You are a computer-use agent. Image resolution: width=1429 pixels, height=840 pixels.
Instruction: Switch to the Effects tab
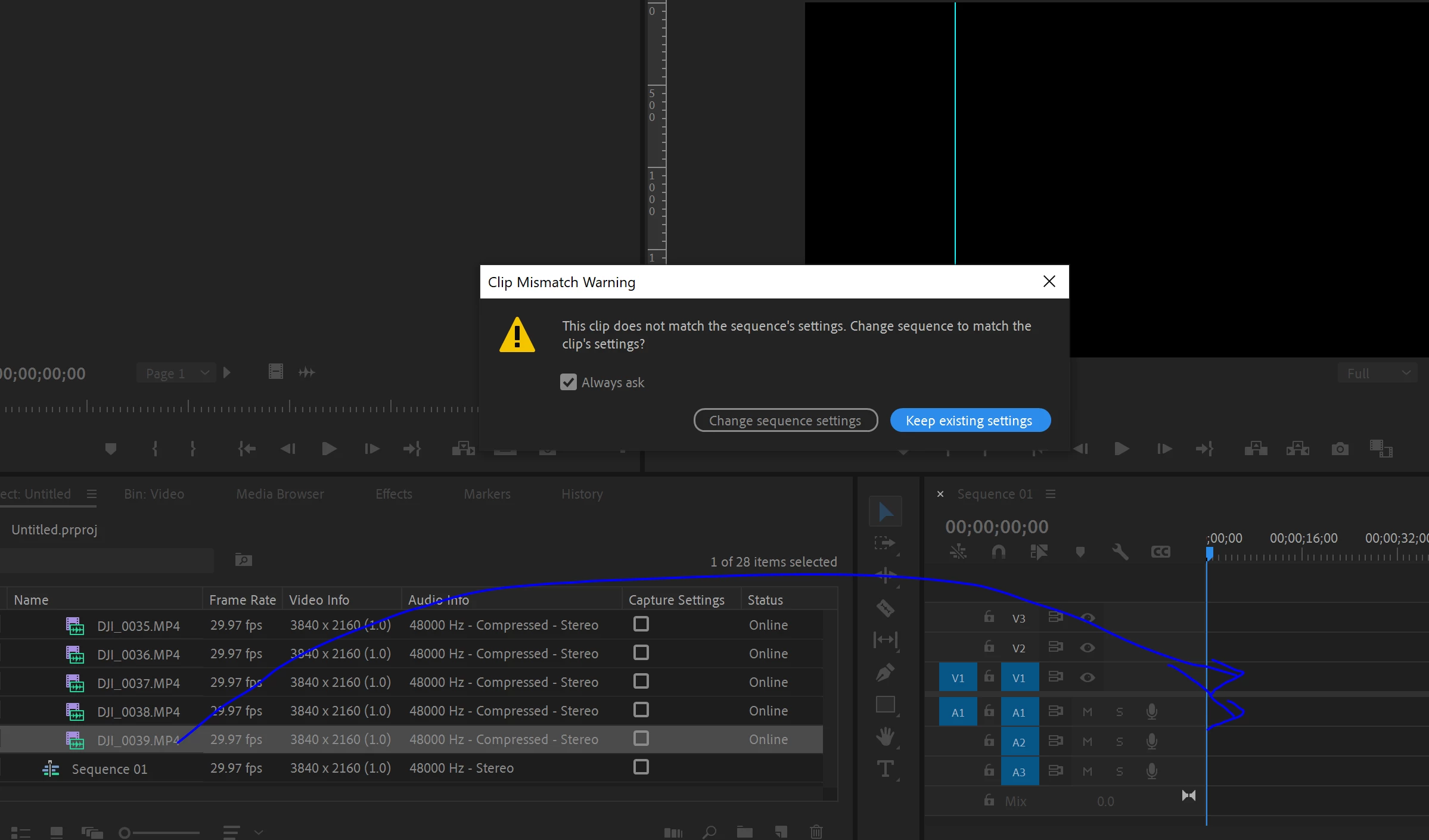pyautogui.click(x=394, y=494)
